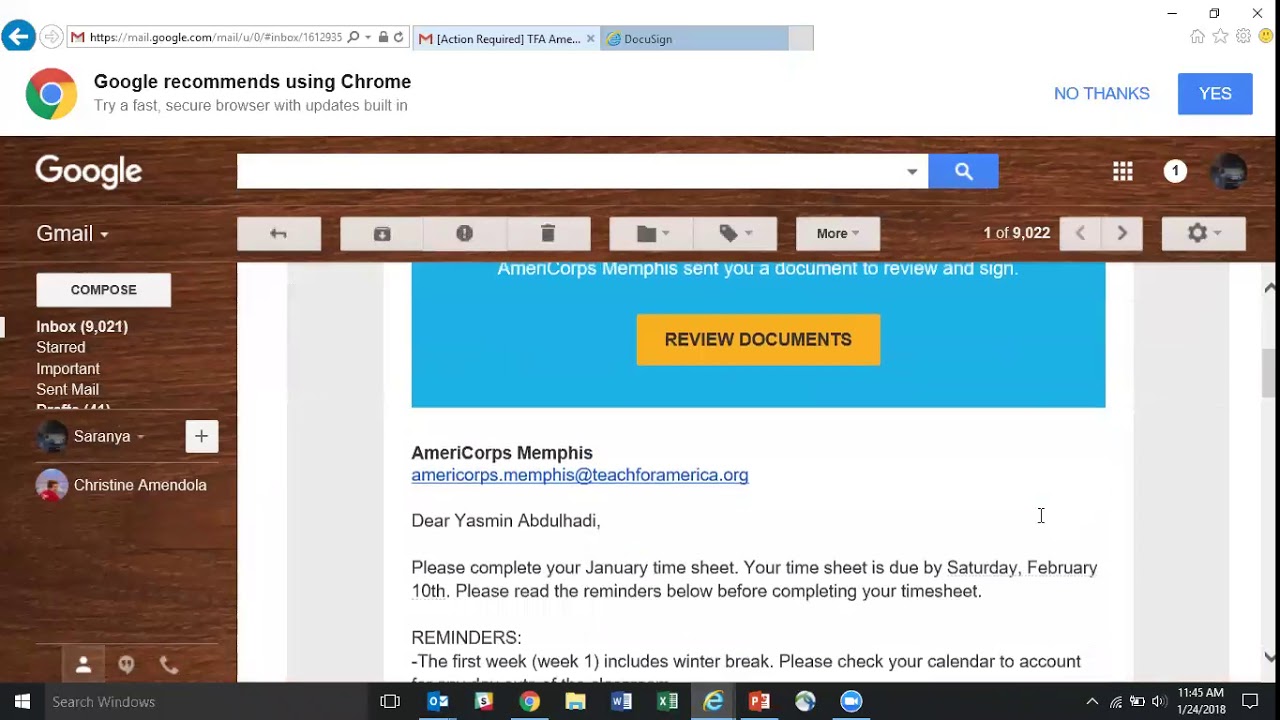This screenshot has width=1280, height=720.
Task: Open the Google account avatar
Action: 1228,172
